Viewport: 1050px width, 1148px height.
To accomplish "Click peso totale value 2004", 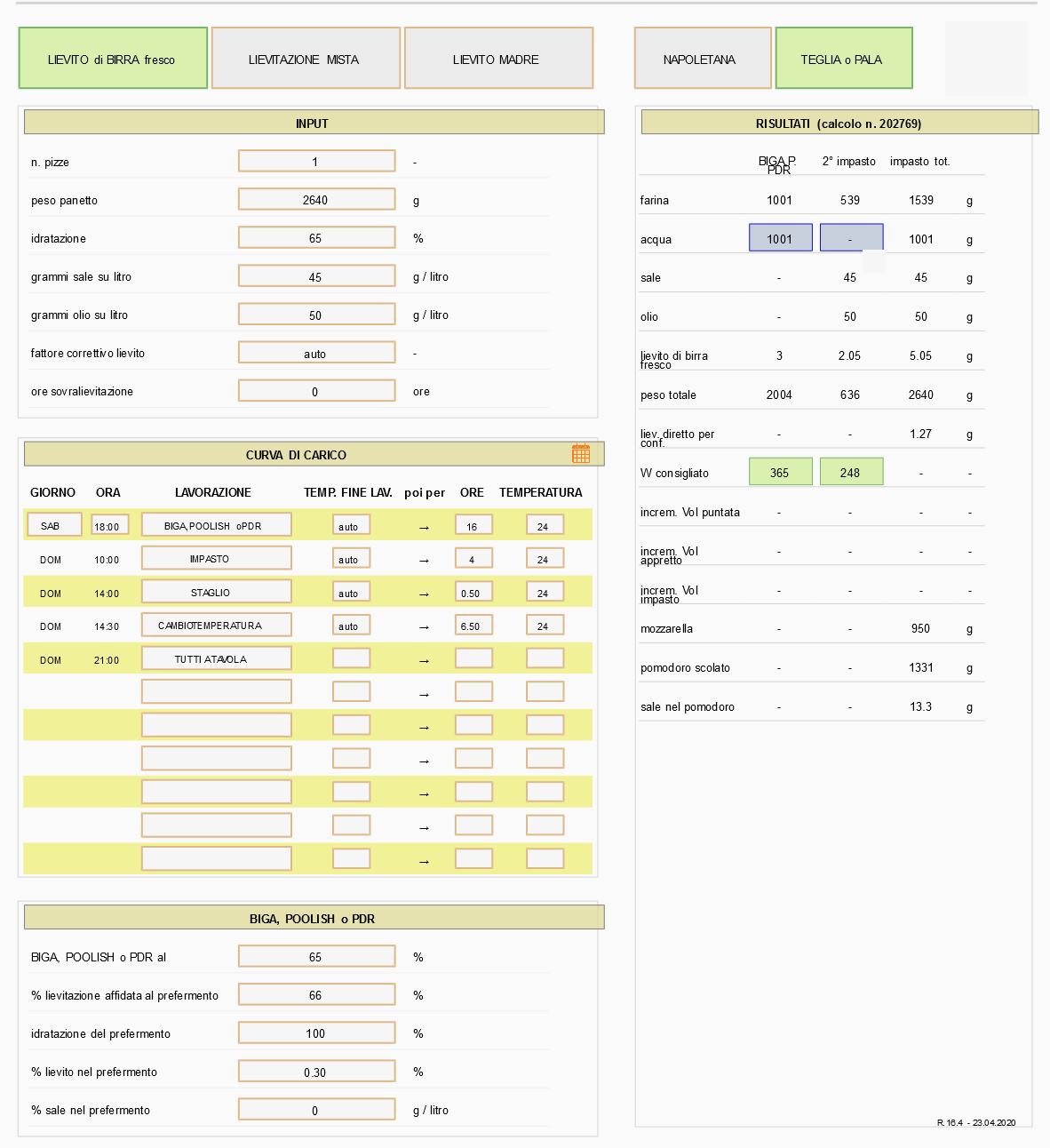I will [x=780, y=395].
